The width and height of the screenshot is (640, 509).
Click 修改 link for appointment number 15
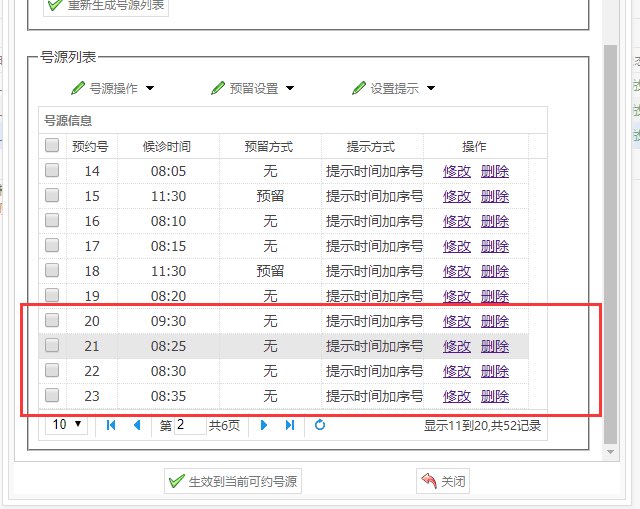pos(457,196)
